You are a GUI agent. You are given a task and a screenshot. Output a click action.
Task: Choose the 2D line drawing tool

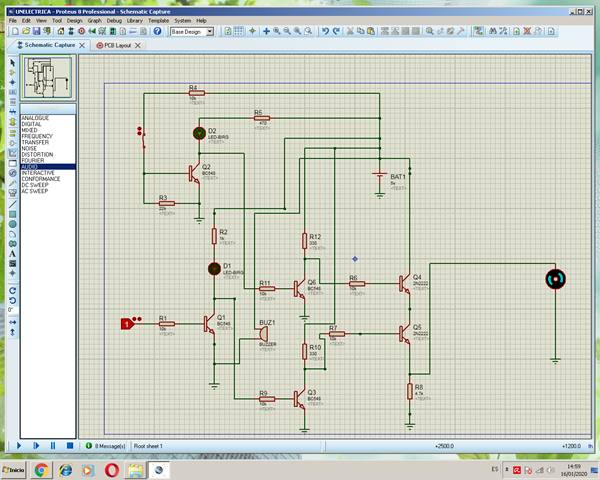coord(12,203)
